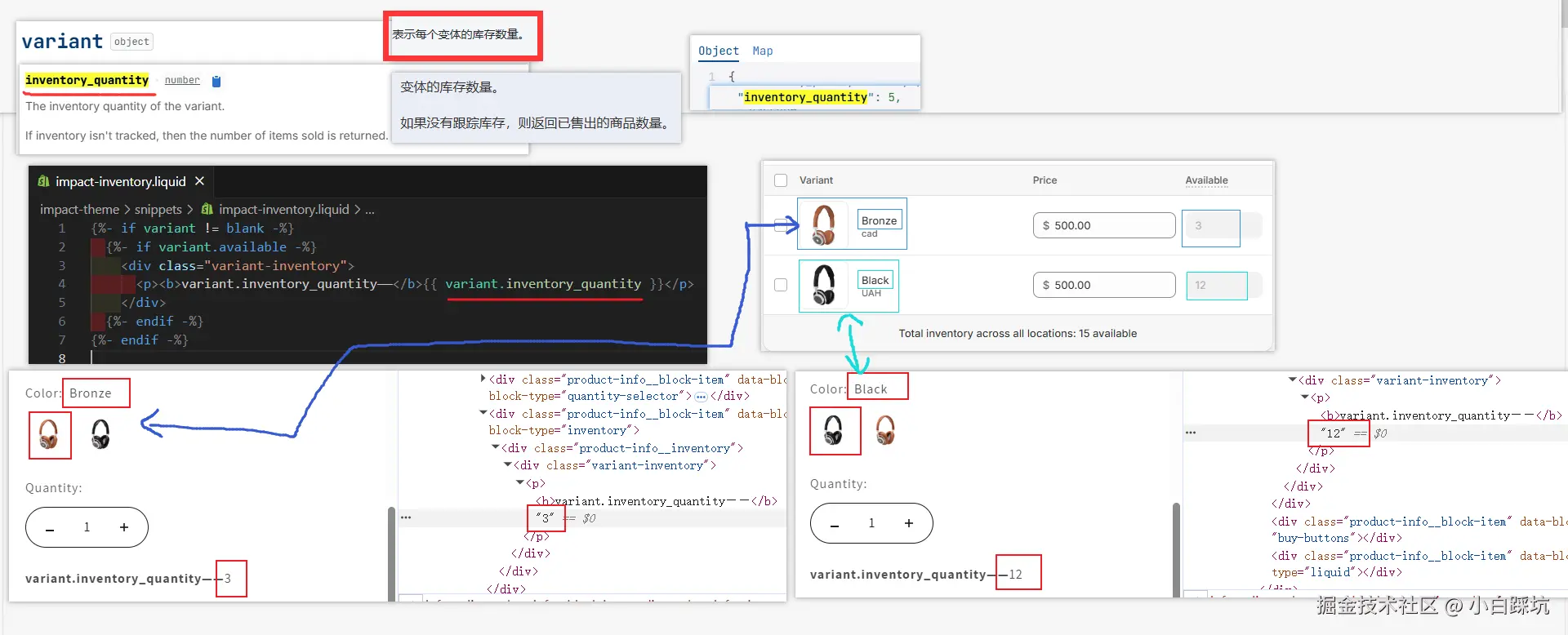Click the "Total inventory across all locations" text
The width and height of the screenshot is (1568, 635).
[1018, 334]
